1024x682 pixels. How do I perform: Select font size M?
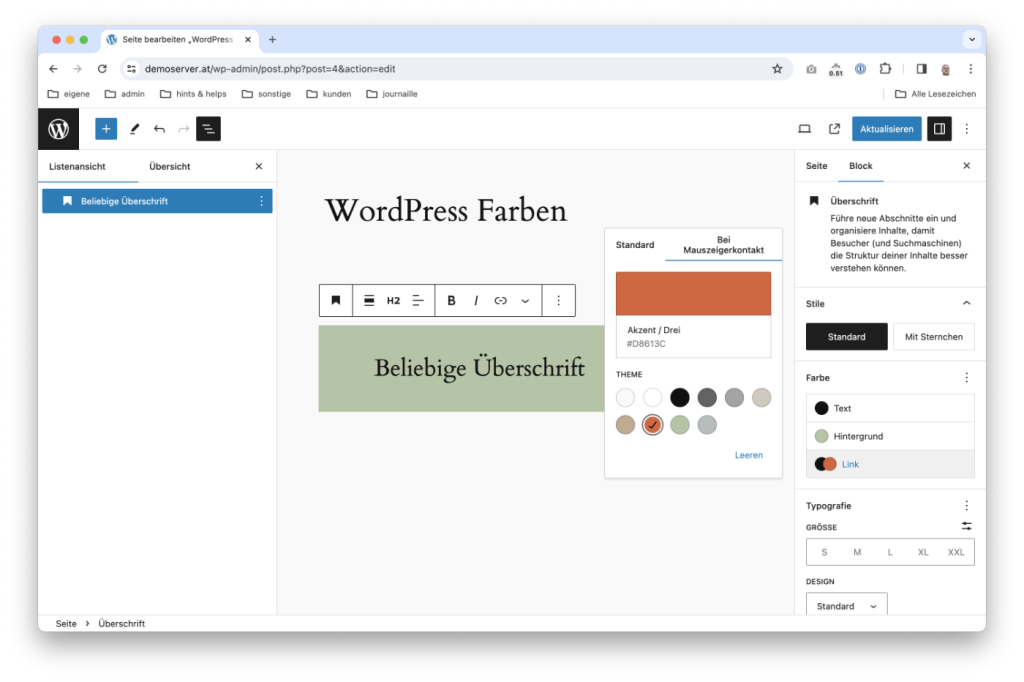pyautogui.click(x=857, y=552)
